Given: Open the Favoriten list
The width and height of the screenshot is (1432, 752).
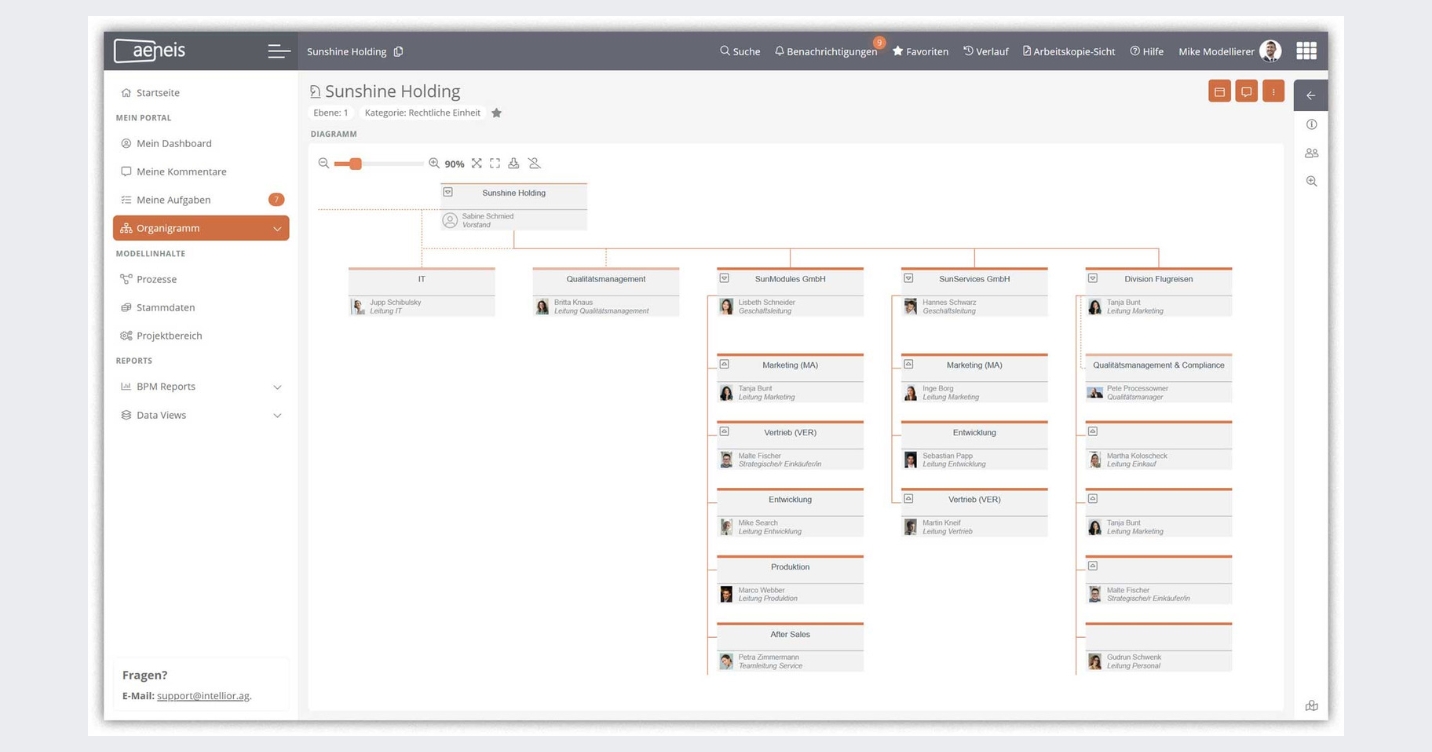Looking at the screenshot, I should click(x=920, y=52).
